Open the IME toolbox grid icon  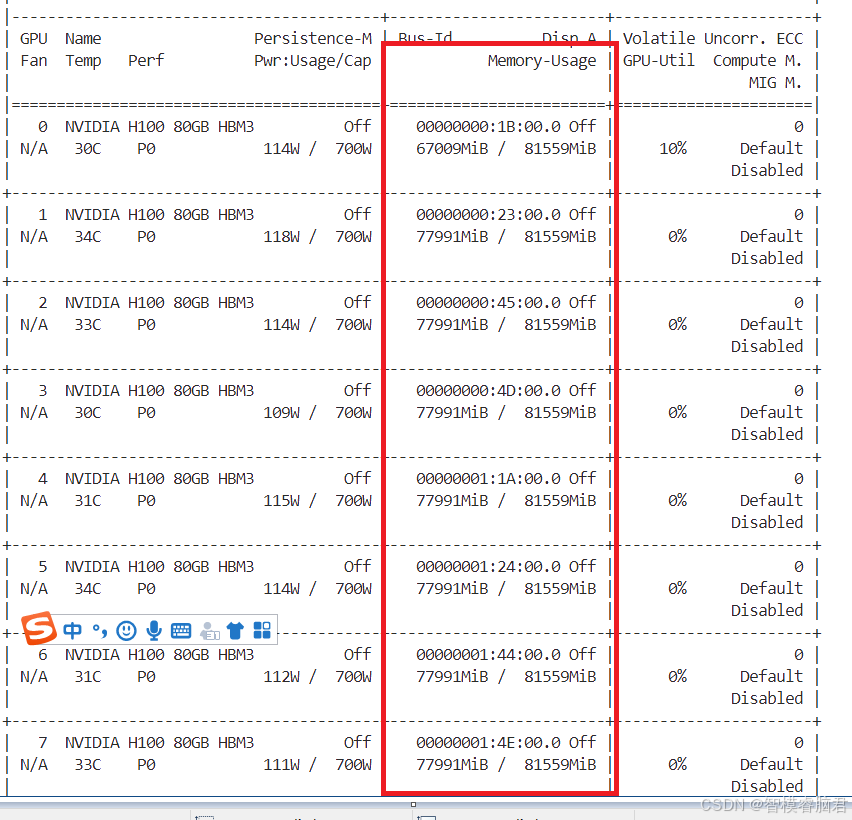[262, 630]
